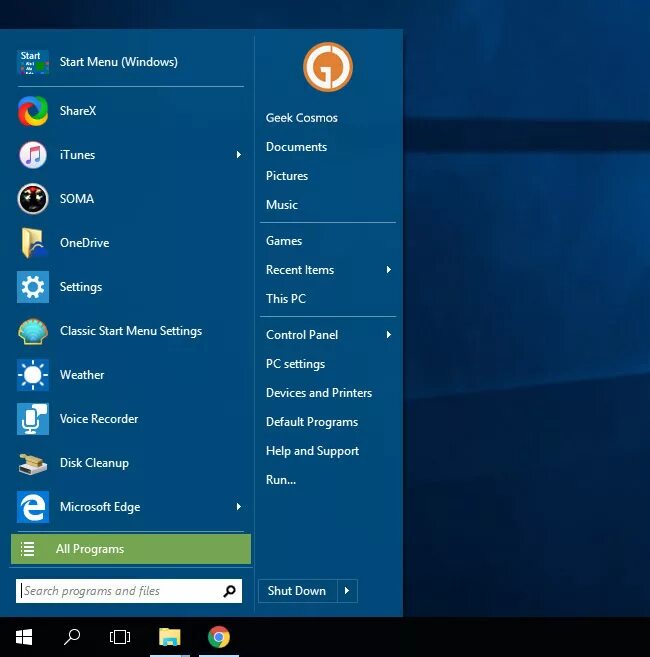Open the Run... dialog entry
The width and height of the screenshot is (650, 657).
point(281,479)
